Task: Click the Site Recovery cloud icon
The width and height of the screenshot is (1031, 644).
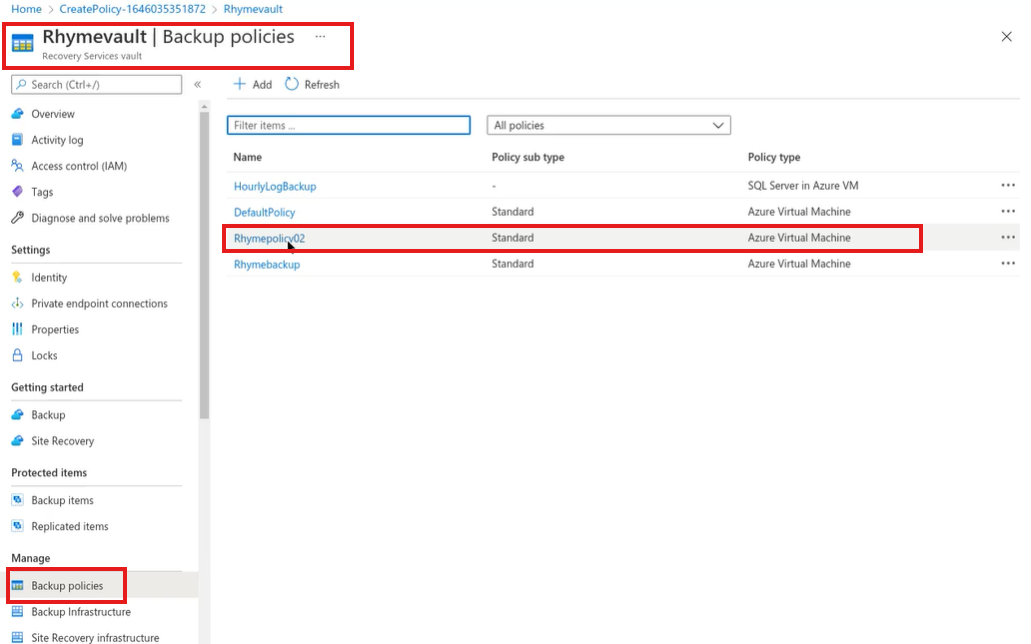Action: pos(18,441)
